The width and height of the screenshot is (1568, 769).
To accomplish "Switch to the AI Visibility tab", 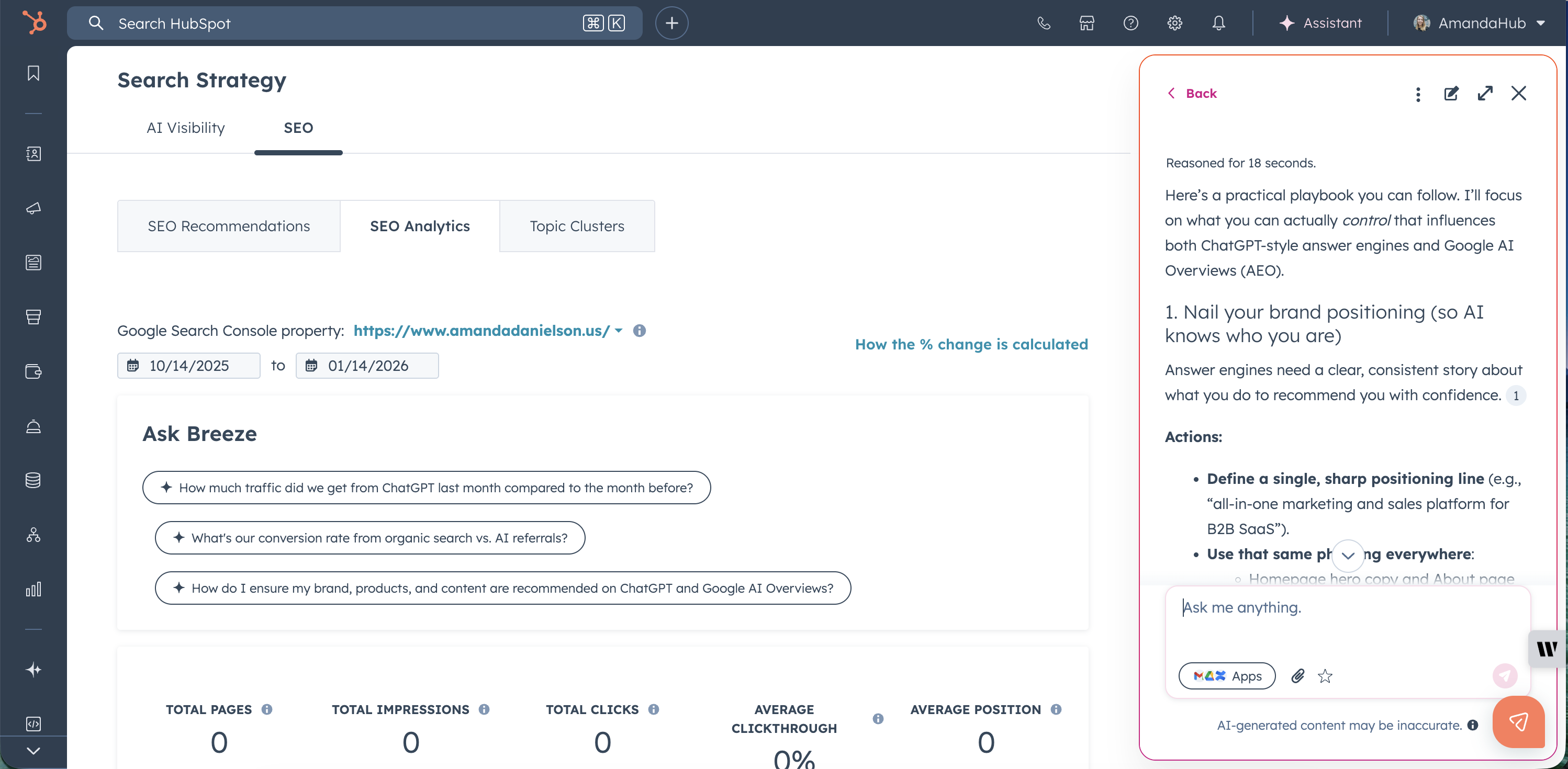I will (x=186, y=128).
